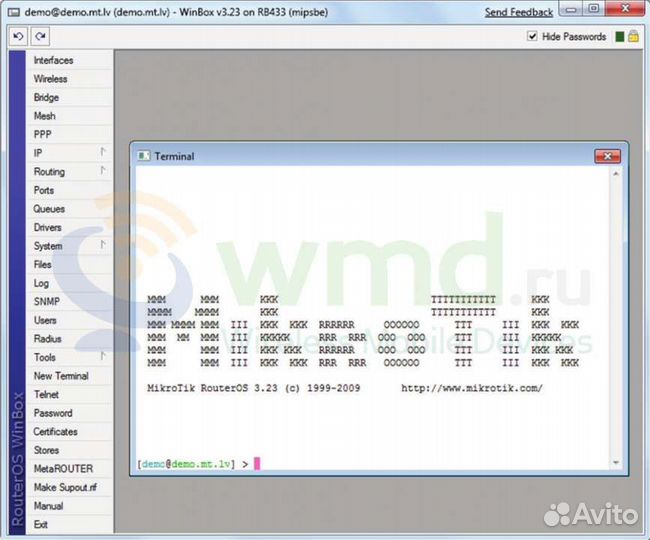Click the Undo arrow toolbar icon
Screen dimensions: 650x540
point(18,36)
